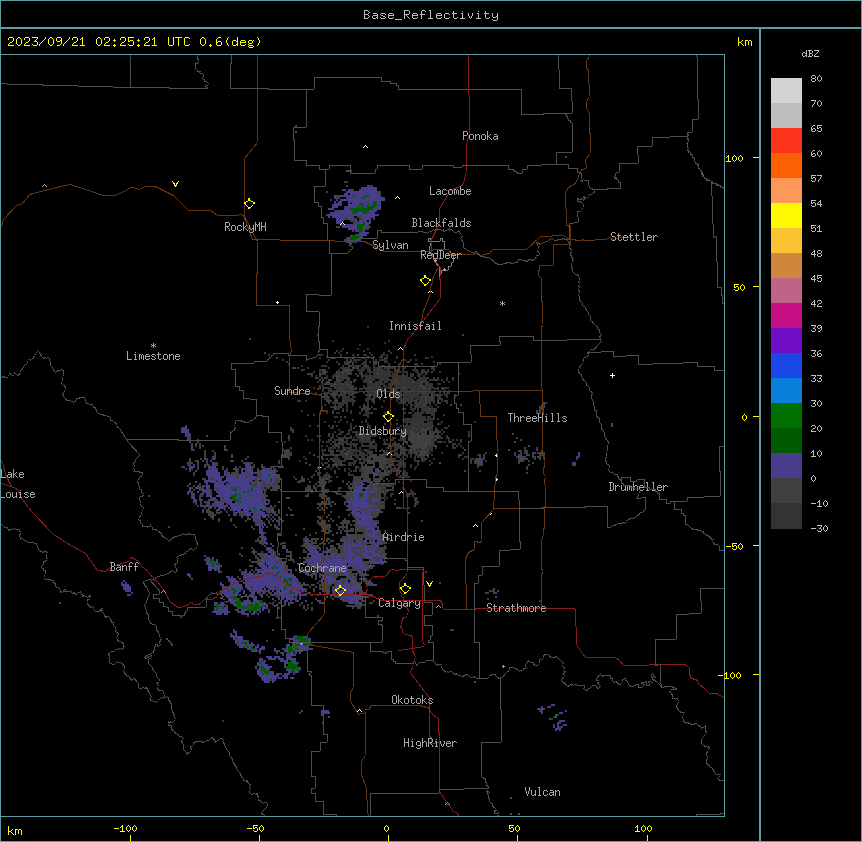Select the Blackfalds label on the map
The width and height of the screenshot is (862, 842).
coord(441,223)
